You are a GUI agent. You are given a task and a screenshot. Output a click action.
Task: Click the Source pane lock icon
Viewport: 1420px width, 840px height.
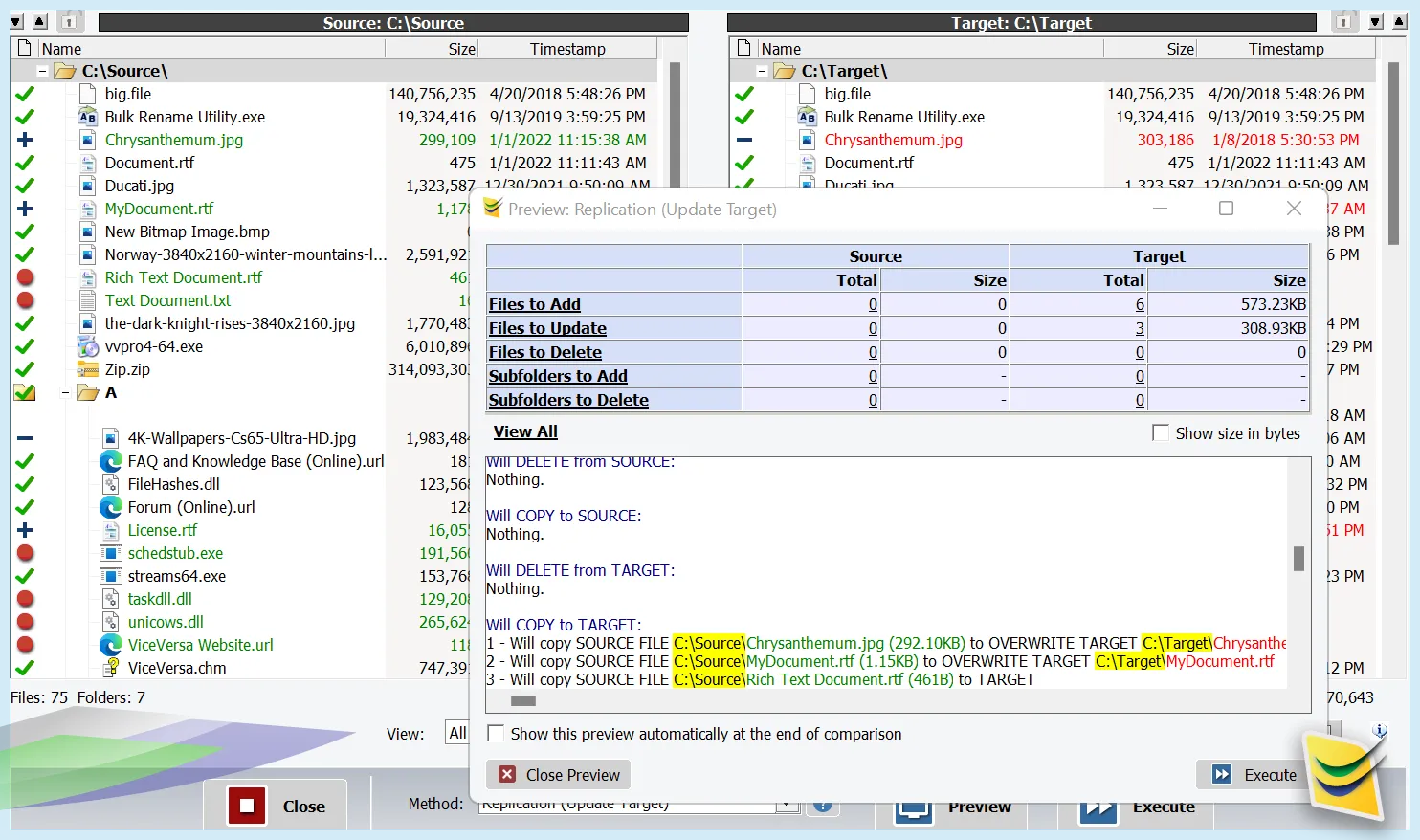pos(69,21)
